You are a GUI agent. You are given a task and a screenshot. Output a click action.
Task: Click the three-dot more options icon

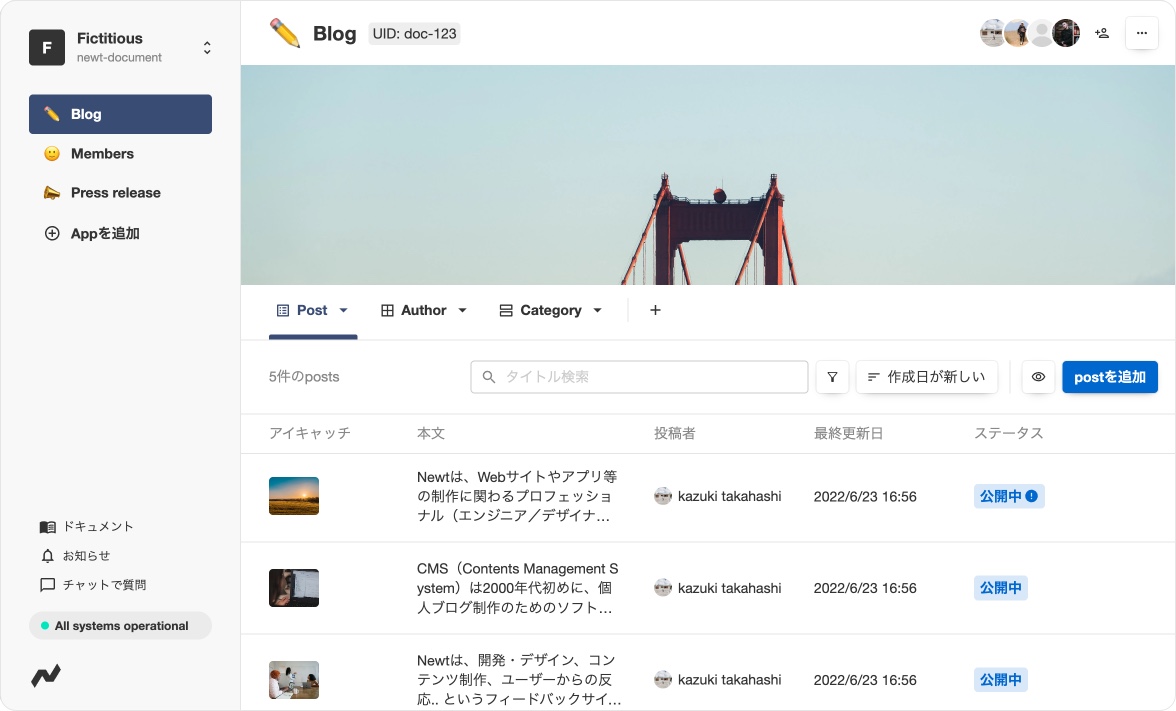[x=1141, y=32]
